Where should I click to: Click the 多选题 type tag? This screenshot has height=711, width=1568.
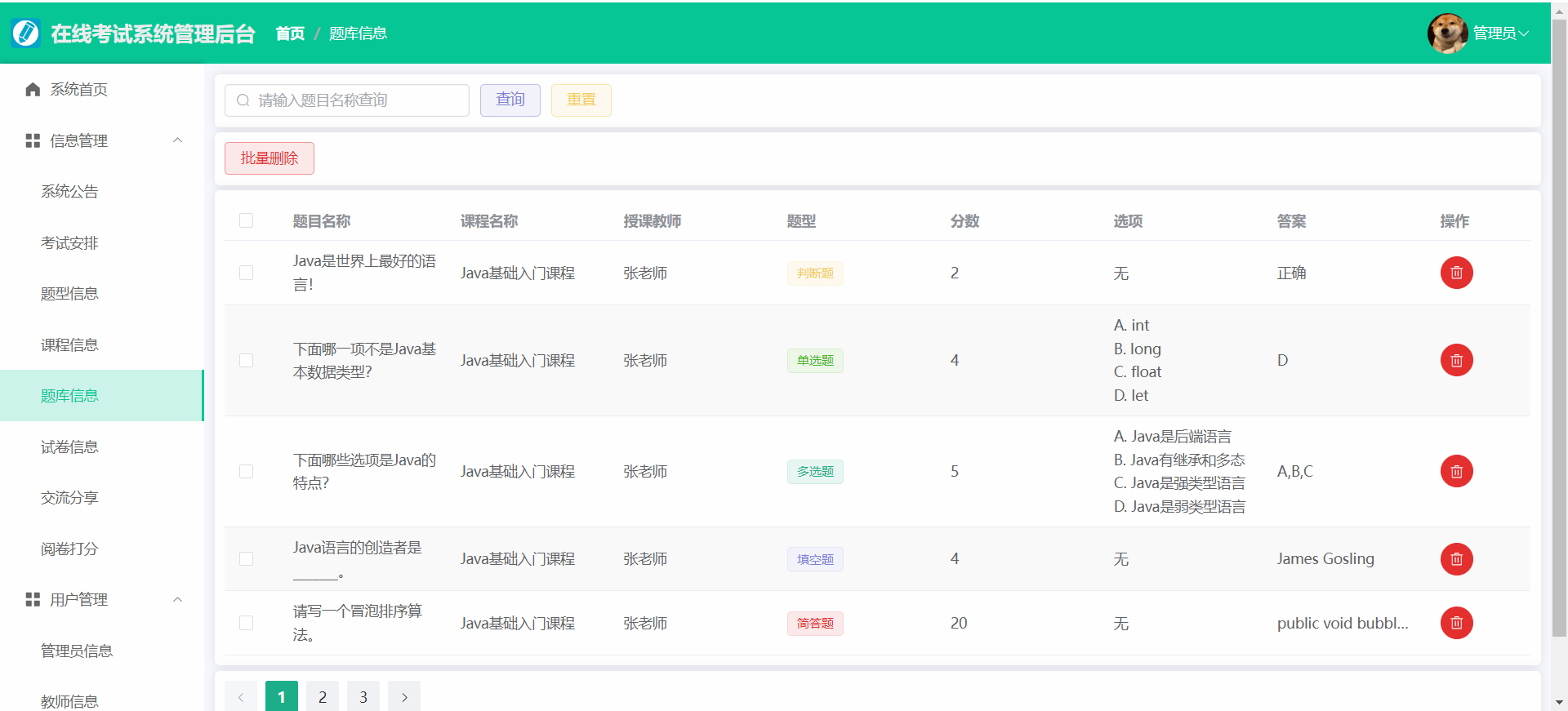(815, 471)
